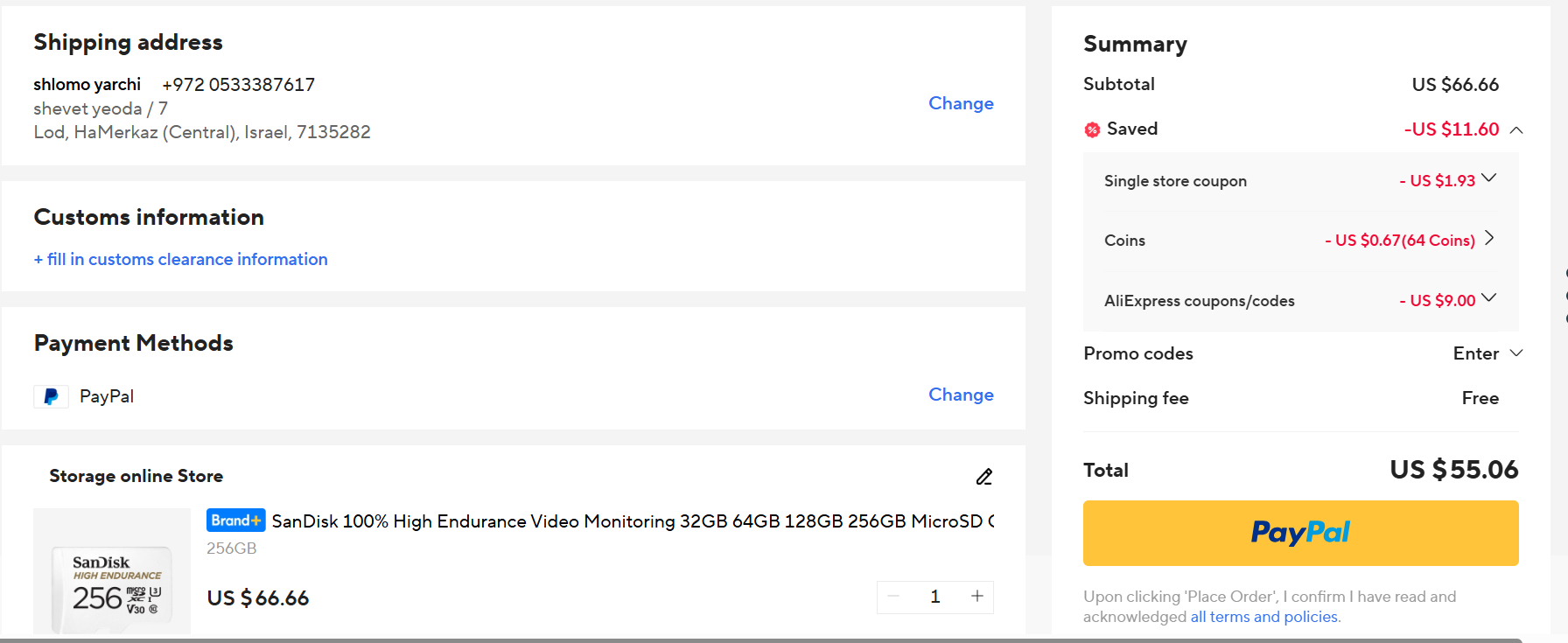The width and height of the screenshot is (1568, 643).
Task: Open the all terms and policies link
Action: coord(1264,617)
